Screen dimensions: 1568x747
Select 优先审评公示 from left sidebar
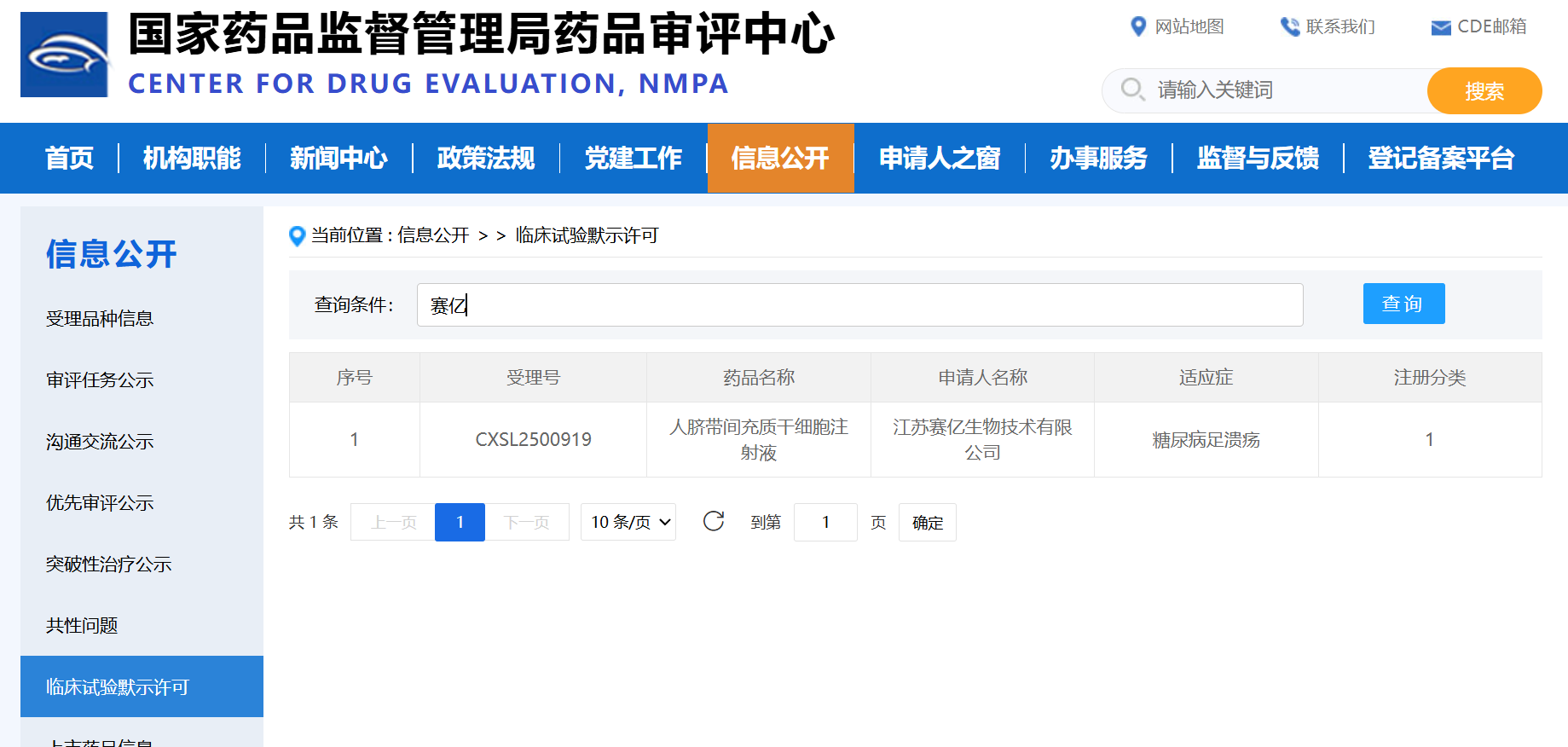pyautogui.click(x=100, y=503)
